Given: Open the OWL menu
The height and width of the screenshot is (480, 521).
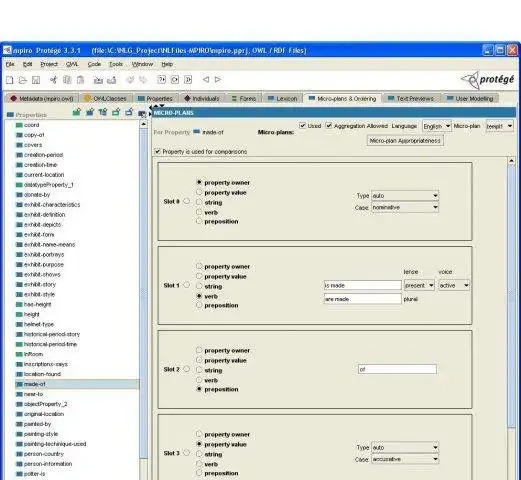Looking at the screenshot, I should tap(72, 64).
